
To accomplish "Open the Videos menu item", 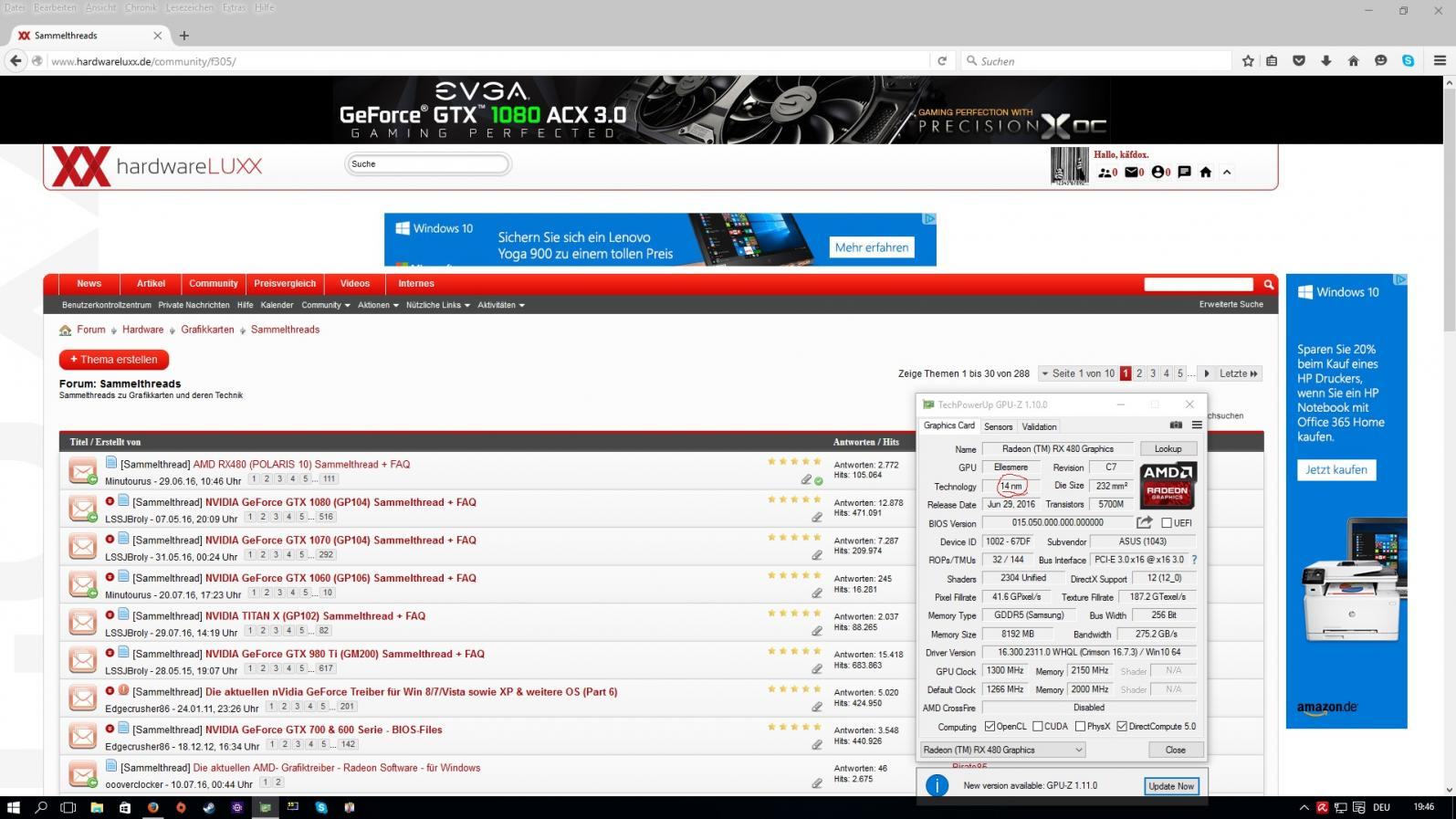I will coord(355,284).
